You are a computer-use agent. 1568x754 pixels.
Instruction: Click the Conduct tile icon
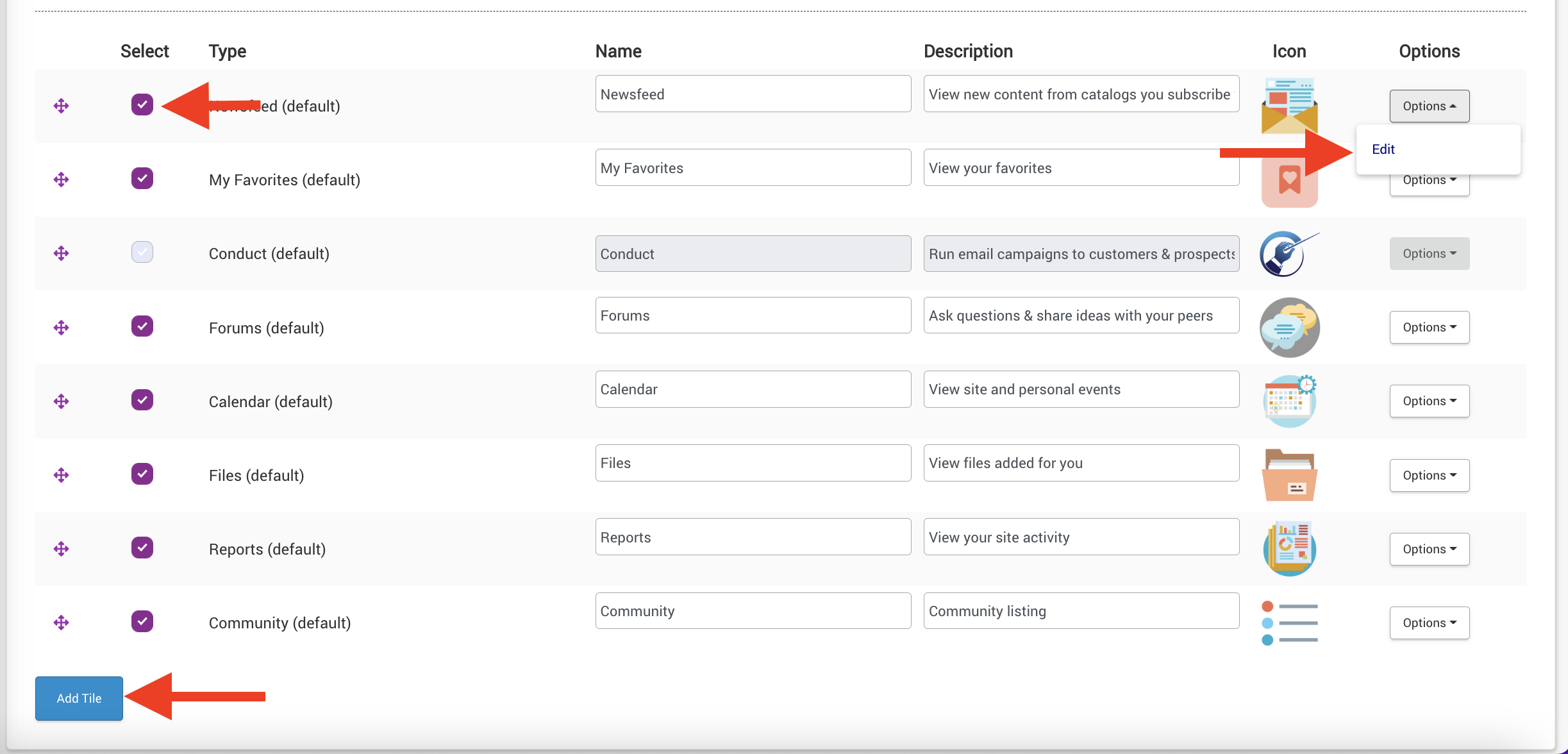(x=1289, y=254)
